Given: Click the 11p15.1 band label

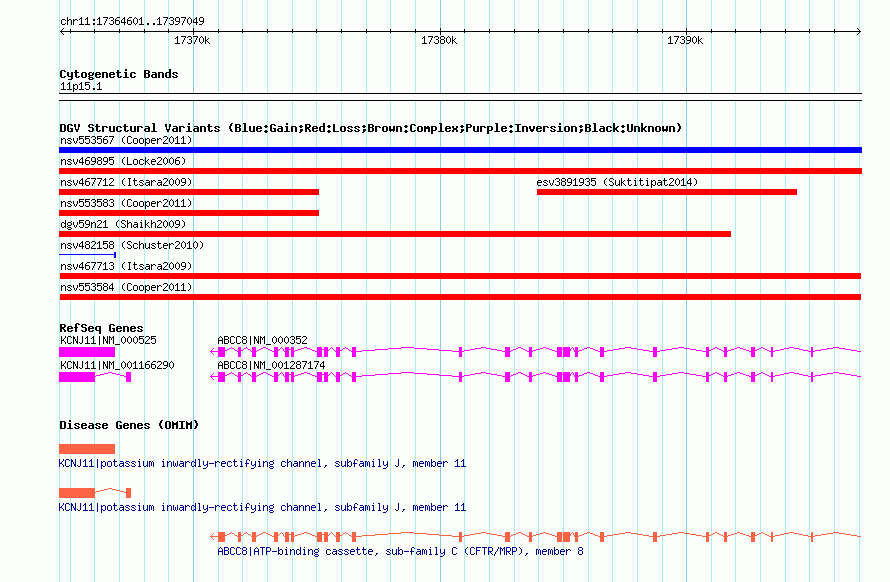Looking at the screenshot, I should (81, 86).
